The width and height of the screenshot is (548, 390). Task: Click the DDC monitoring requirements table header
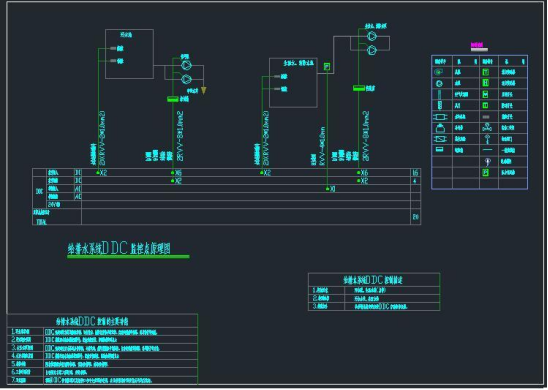coord(102,321)
